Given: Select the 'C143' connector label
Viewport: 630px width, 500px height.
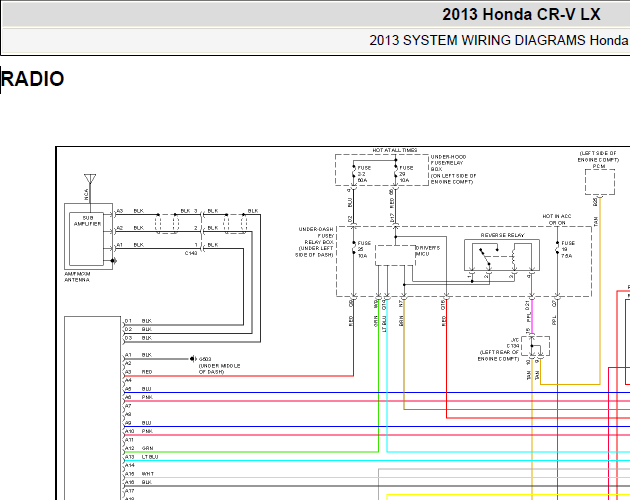Looking at the screenshot, I should point(191,253).
